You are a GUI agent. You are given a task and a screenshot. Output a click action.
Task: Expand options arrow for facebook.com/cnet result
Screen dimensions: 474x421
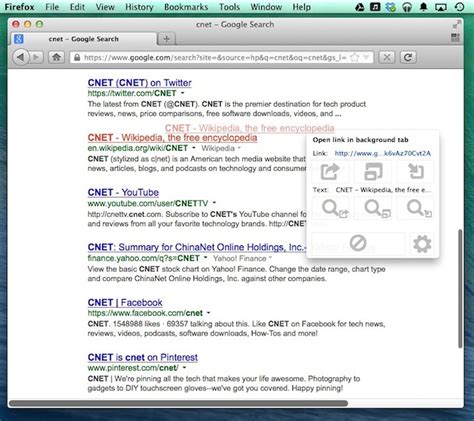208,313
